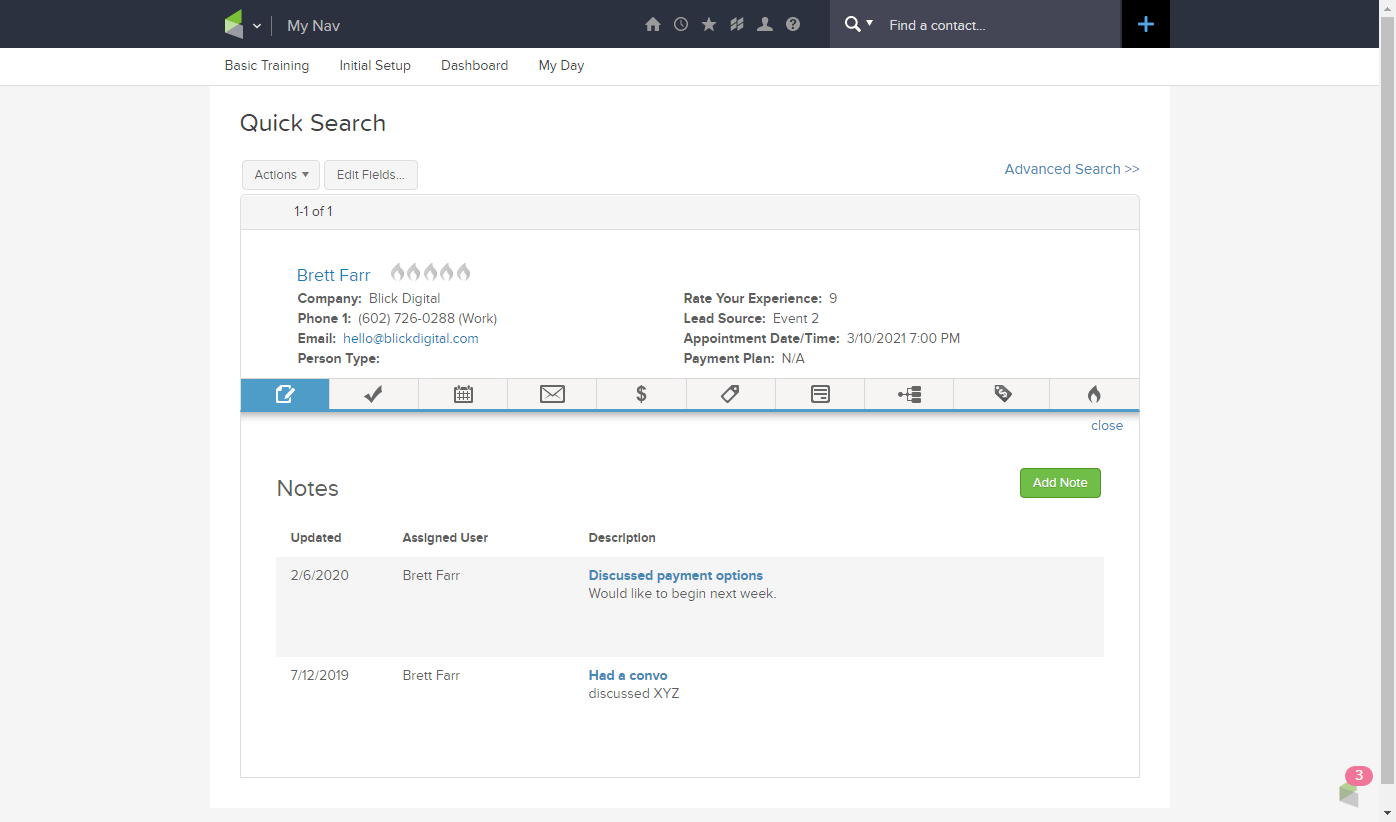Viewport: 1396px width, 822px height.
Task: Open the credit card tab icon
Action: point(820,394)
